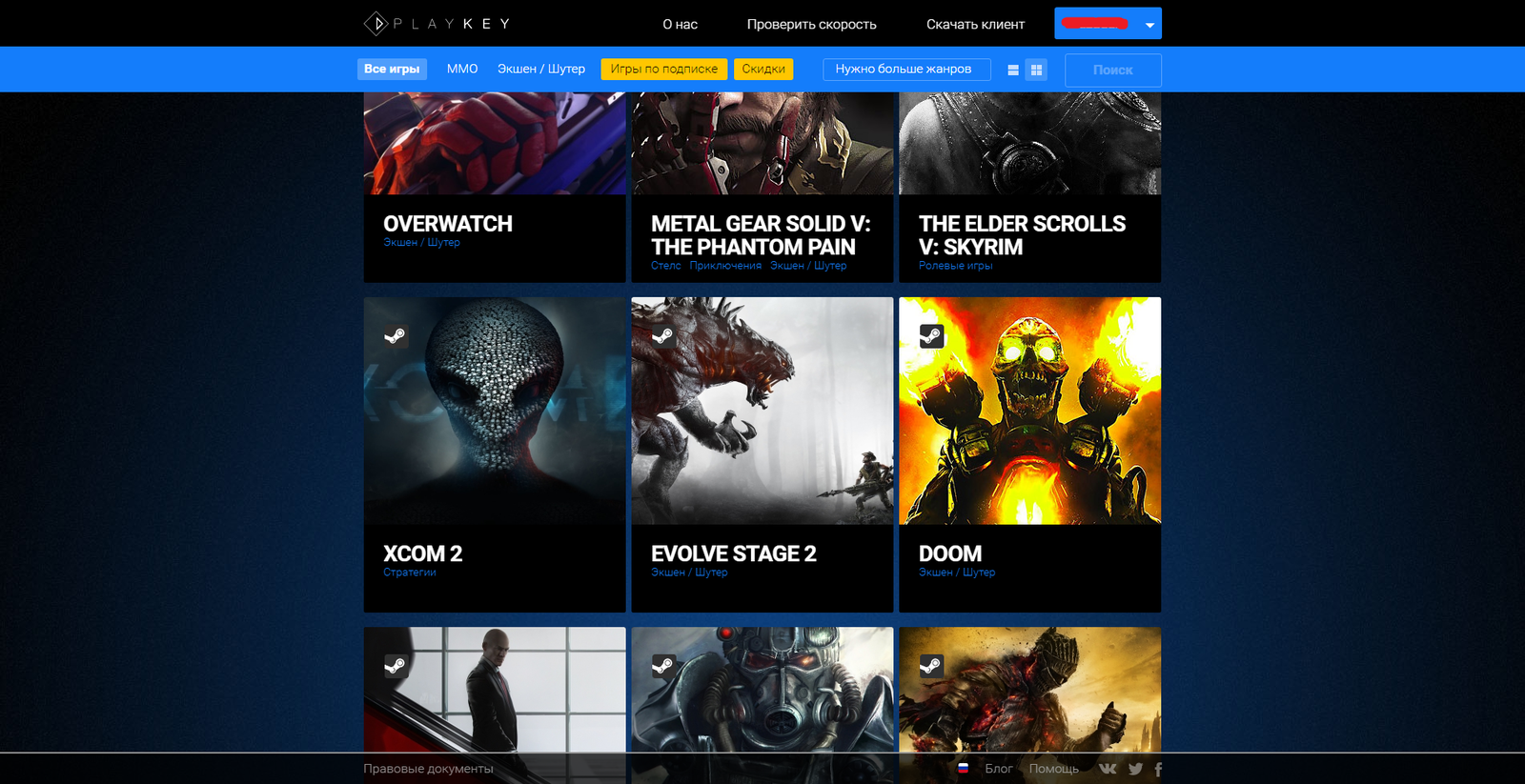The height and width of the screenshot is (784, 1525).
Task: Open the Skyrim cover image
Action: coord(1030,144)
